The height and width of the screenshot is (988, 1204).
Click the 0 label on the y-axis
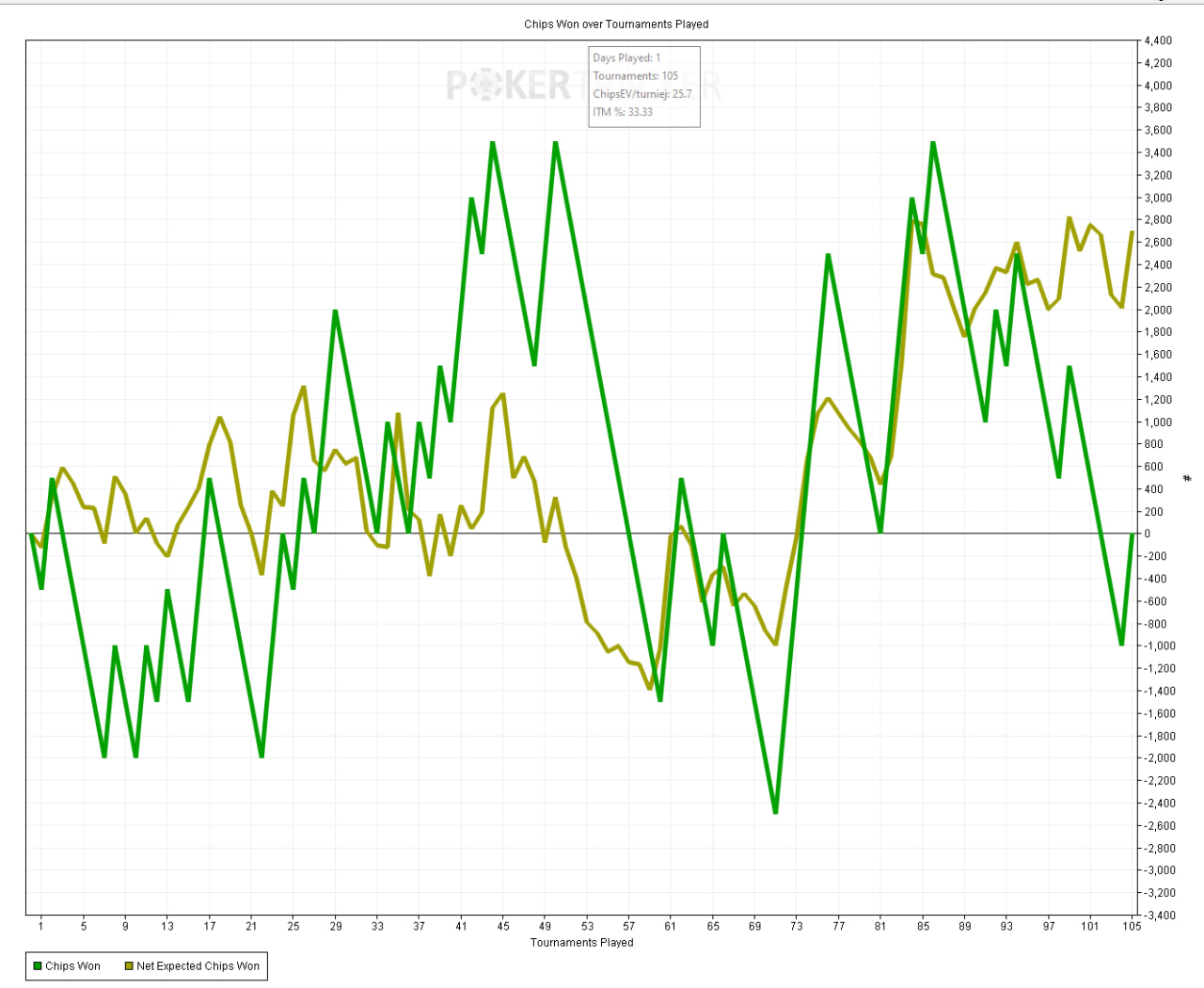coord(1147,534)
